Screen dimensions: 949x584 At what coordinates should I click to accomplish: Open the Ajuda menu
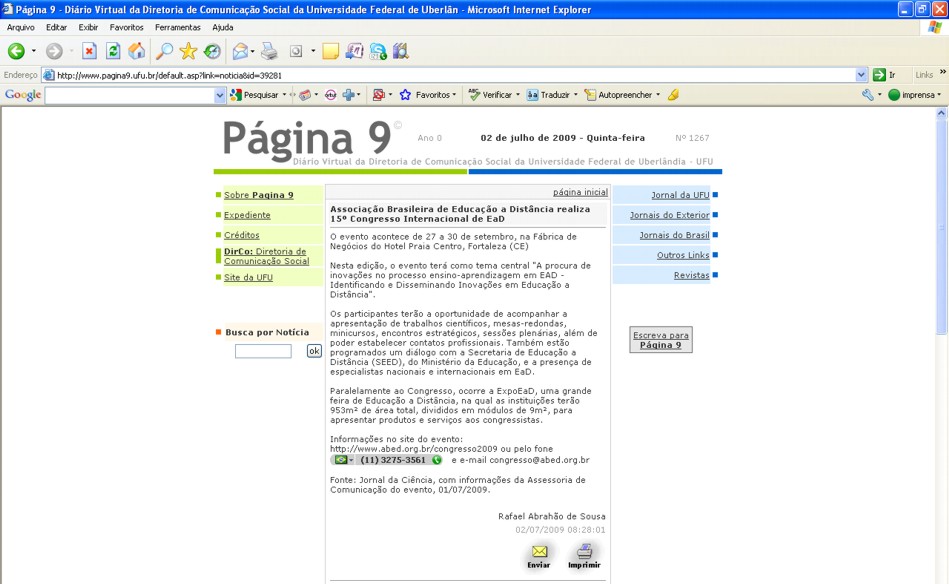pos(223,27)
